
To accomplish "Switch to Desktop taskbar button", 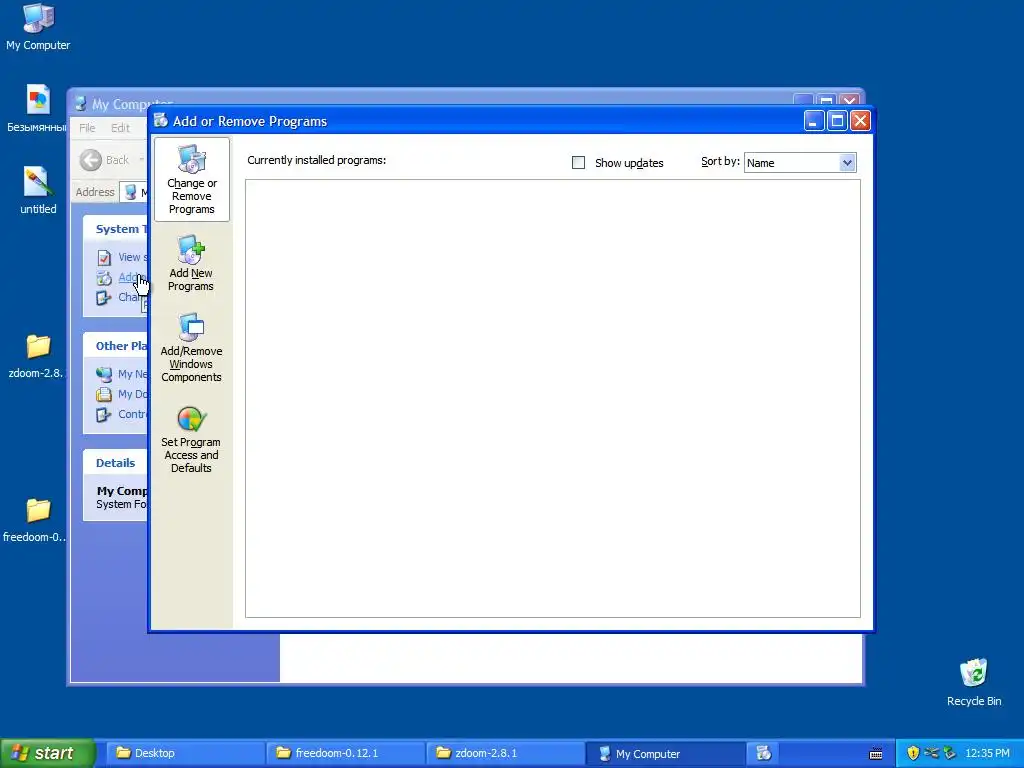I will 185,753.
